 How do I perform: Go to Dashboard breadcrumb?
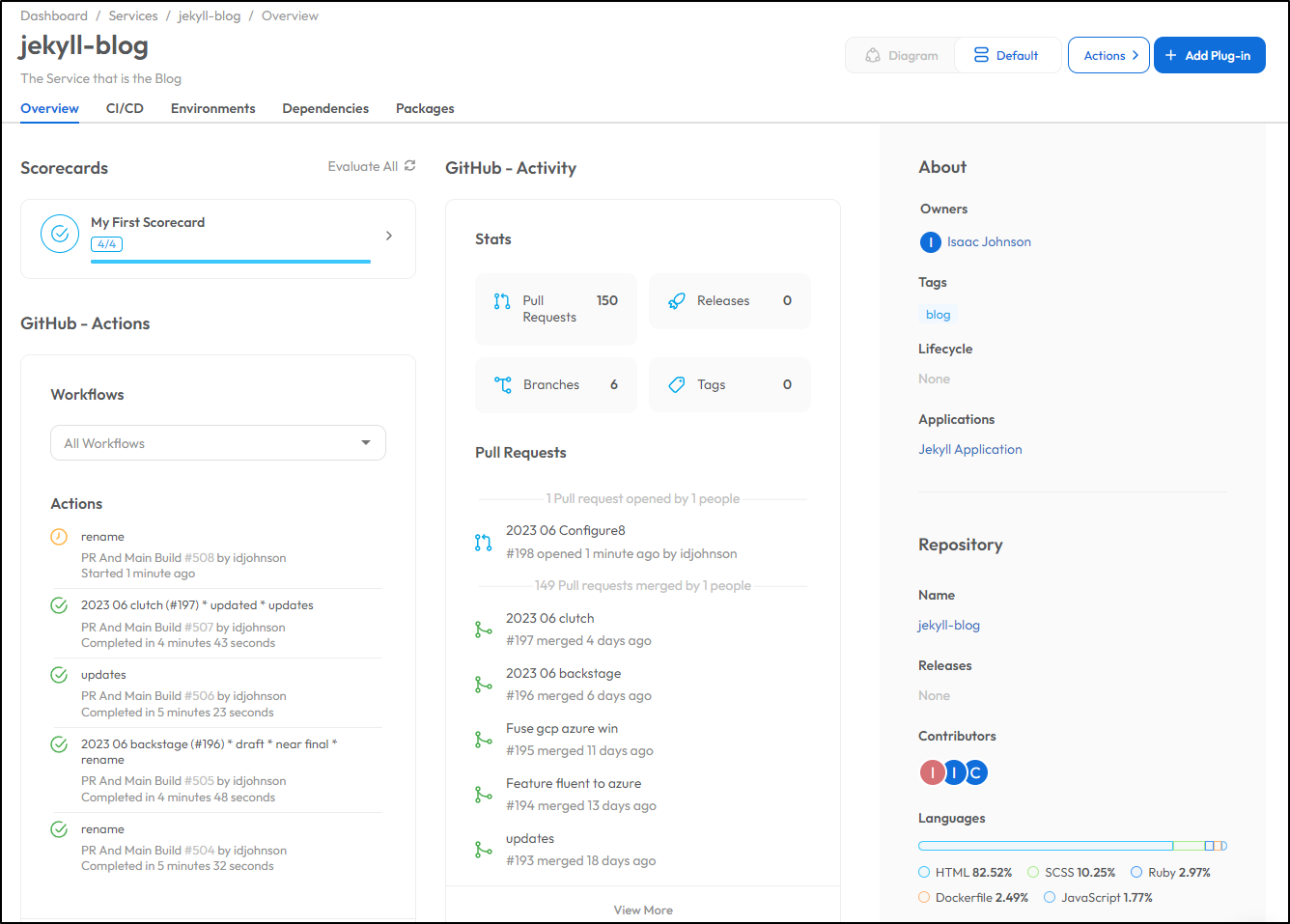point(54,16)
